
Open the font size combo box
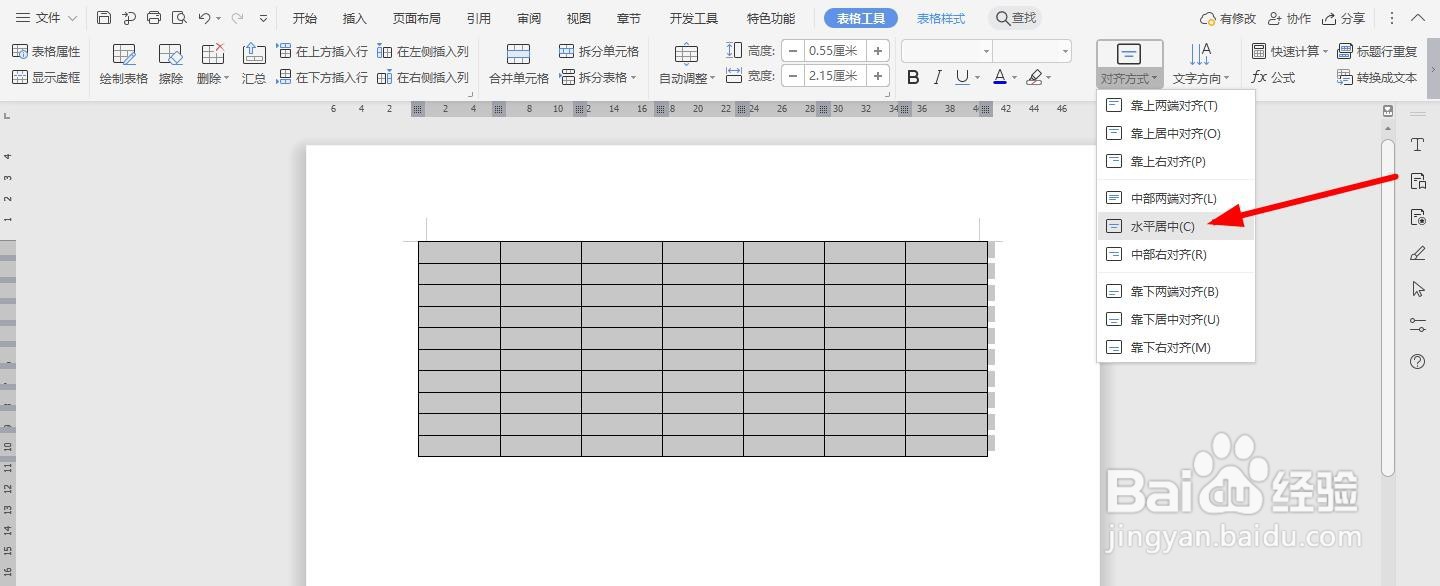click(x=1032, y=51)
